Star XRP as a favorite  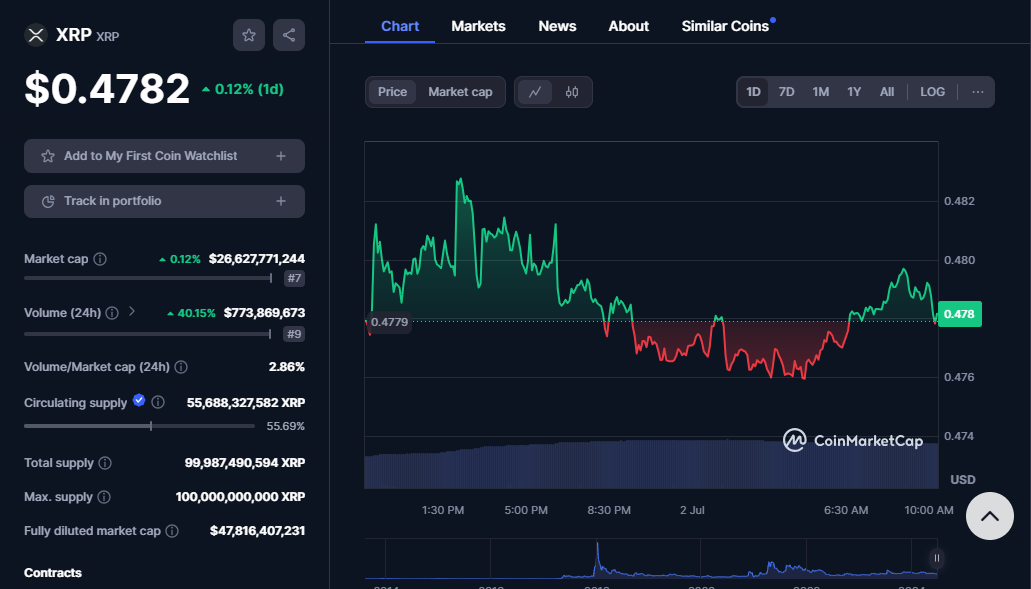click(x=249, y=35)
